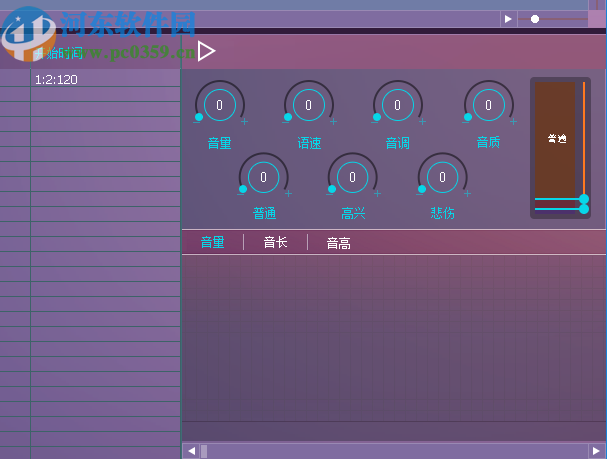Click minus sign next to 音调 knob
The width and height of the screenshot is (607, 459).
click(375, 122)
